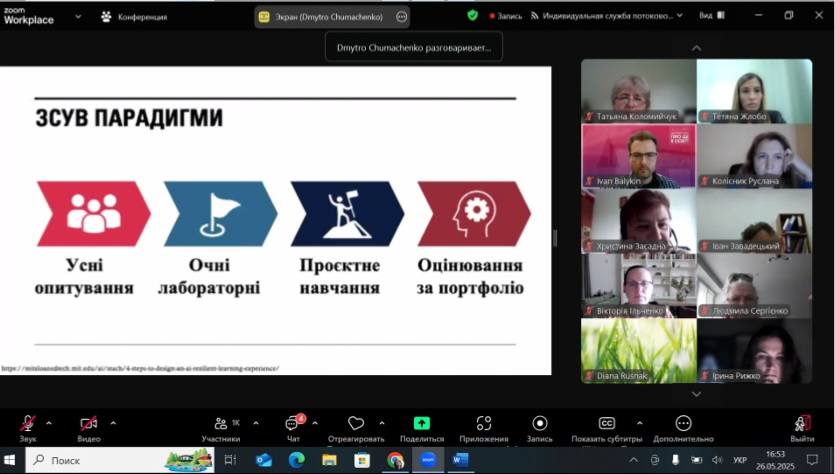Open screen share options next to Dmytro Chumachenko

point(401,16)
